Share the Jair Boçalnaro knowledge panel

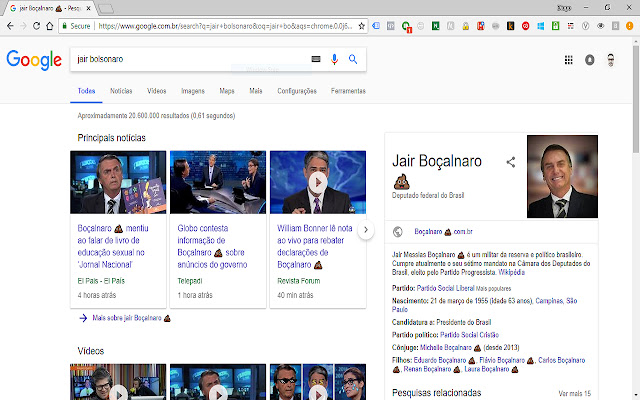(511, 162)
